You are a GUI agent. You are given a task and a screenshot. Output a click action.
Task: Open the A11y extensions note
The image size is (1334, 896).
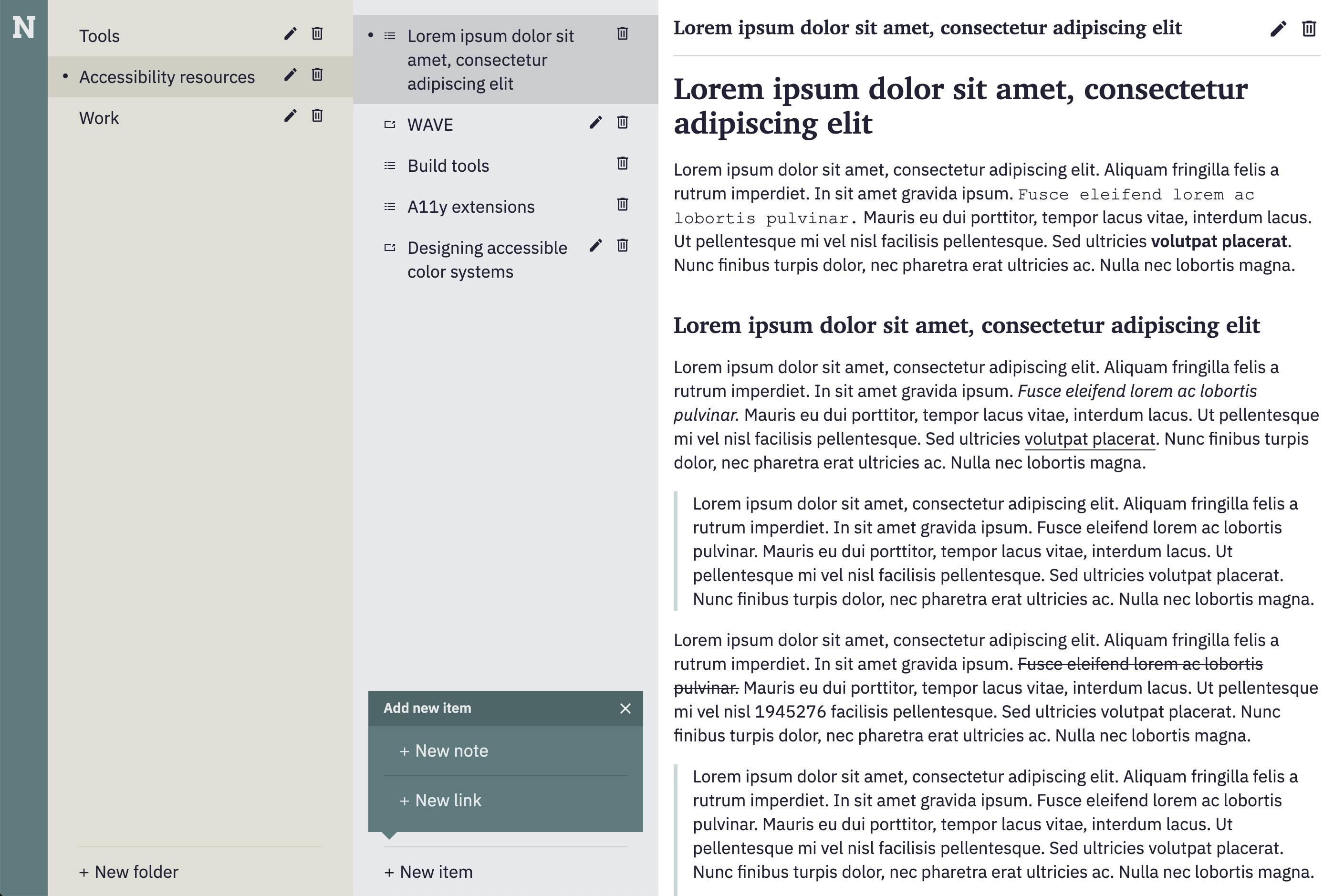coord(471,207)
